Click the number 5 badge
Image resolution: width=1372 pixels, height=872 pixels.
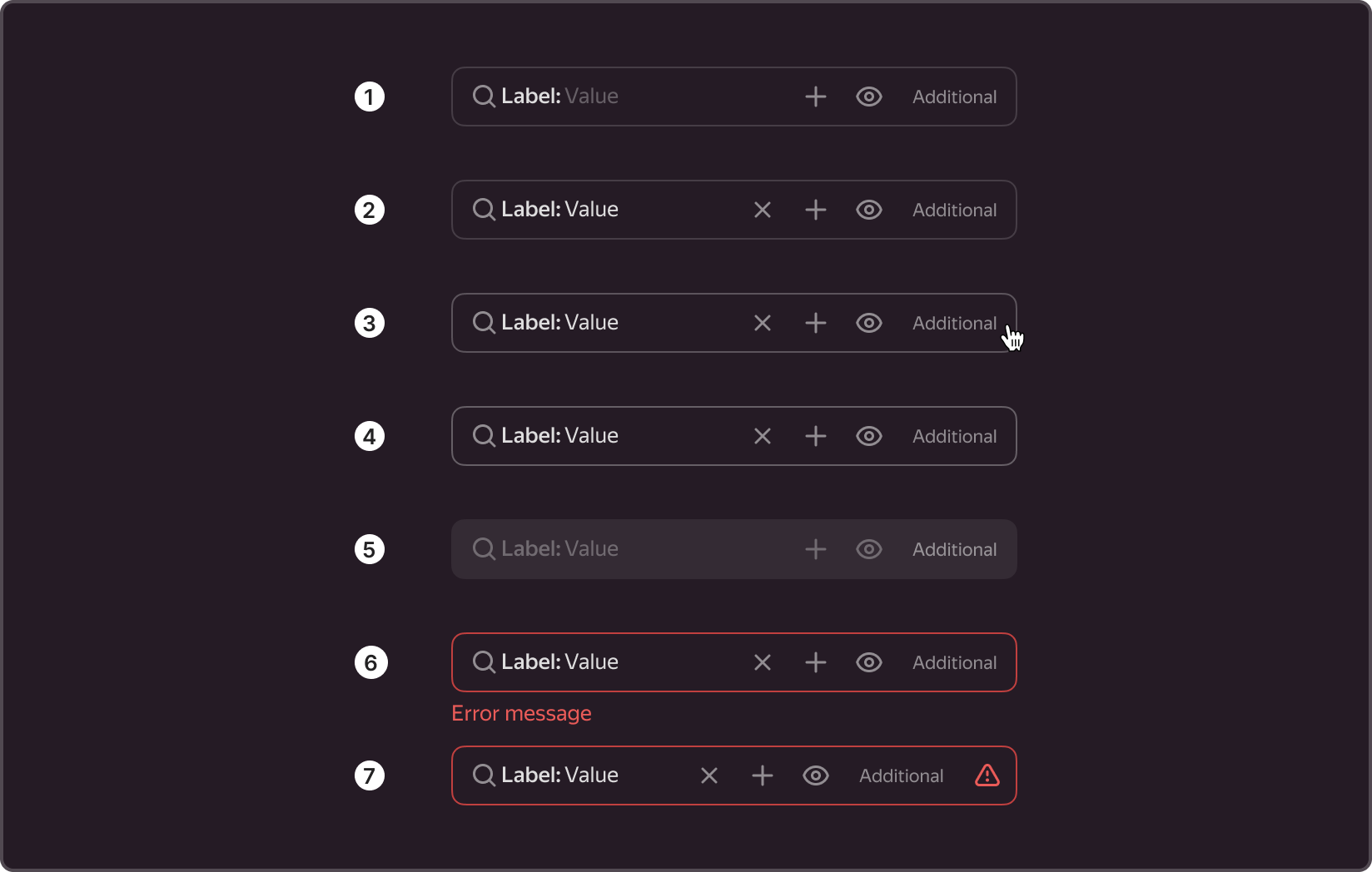click(370, 549)
